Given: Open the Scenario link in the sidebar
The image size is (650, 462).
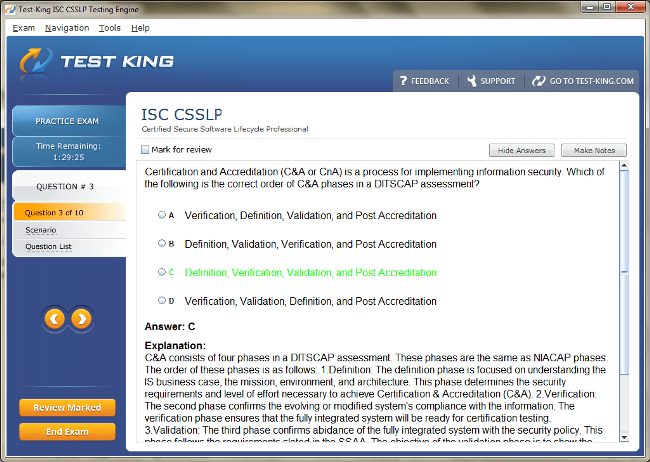Looking at the screenshot, I should [41, 230].
